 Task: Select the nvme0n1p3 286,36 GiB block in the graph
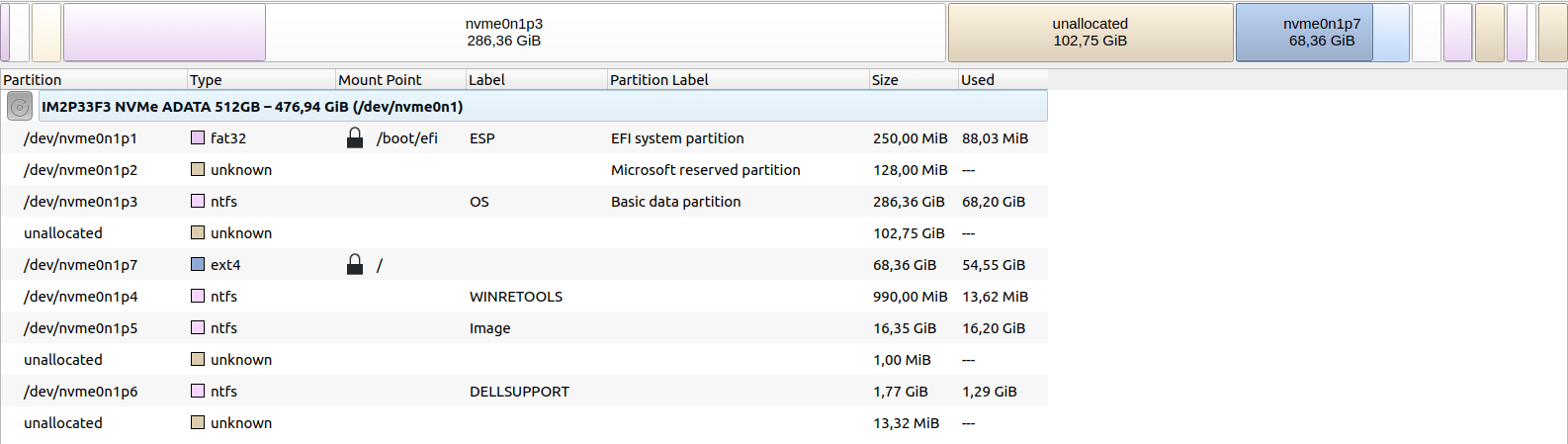(x=504, y=33)
